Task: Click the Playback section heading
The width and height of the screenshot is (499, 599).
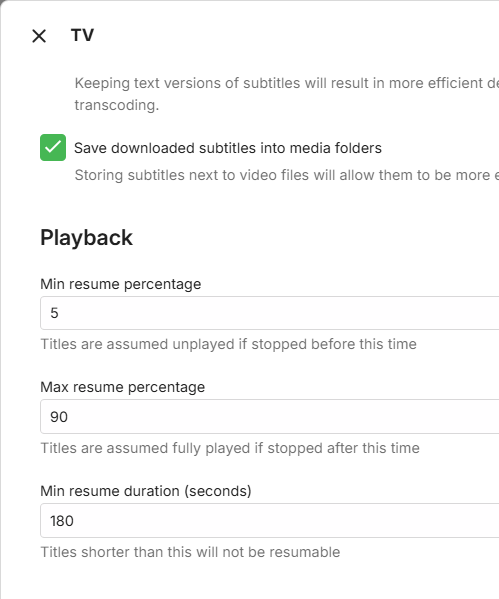Action: pyautogui.click(x=87, y=238)
